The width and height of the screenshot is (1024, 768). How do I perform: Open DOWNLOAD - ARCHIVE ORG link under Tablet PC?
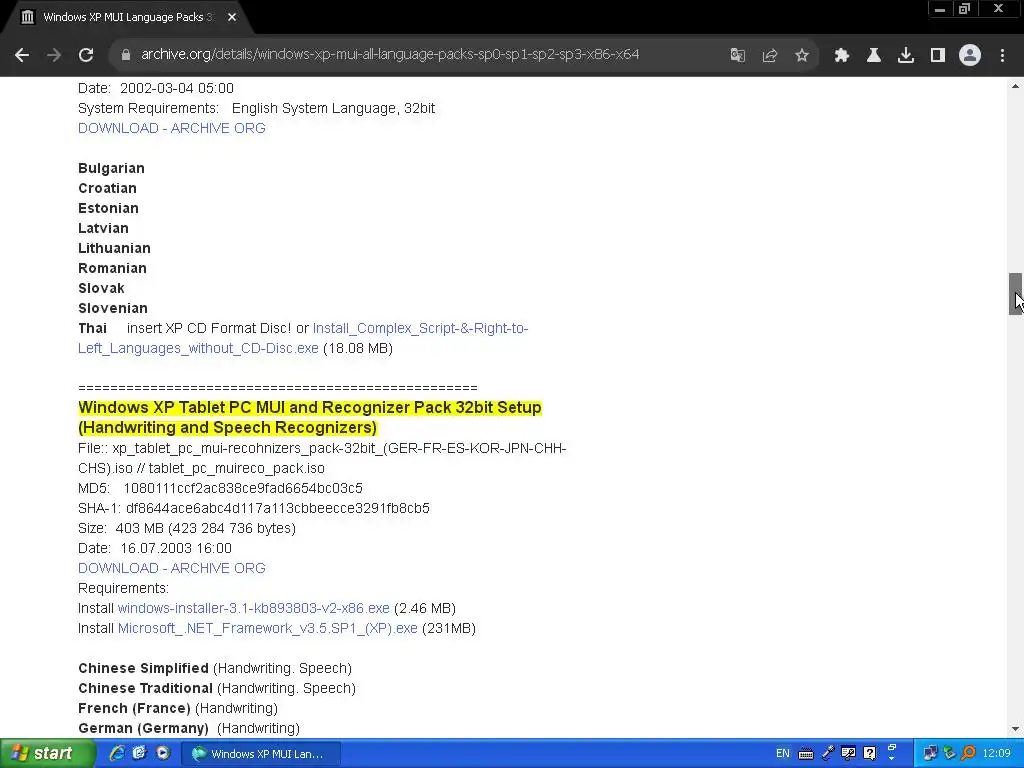[x=172, y=568]
